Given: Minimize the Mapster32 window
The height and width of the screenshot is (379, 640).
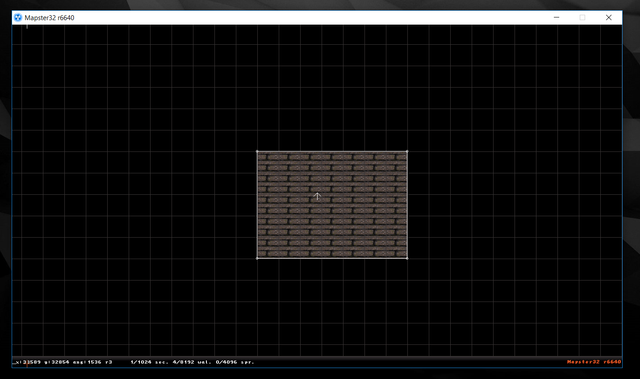Looking at the screenshot, I should [x=556, y=18].
